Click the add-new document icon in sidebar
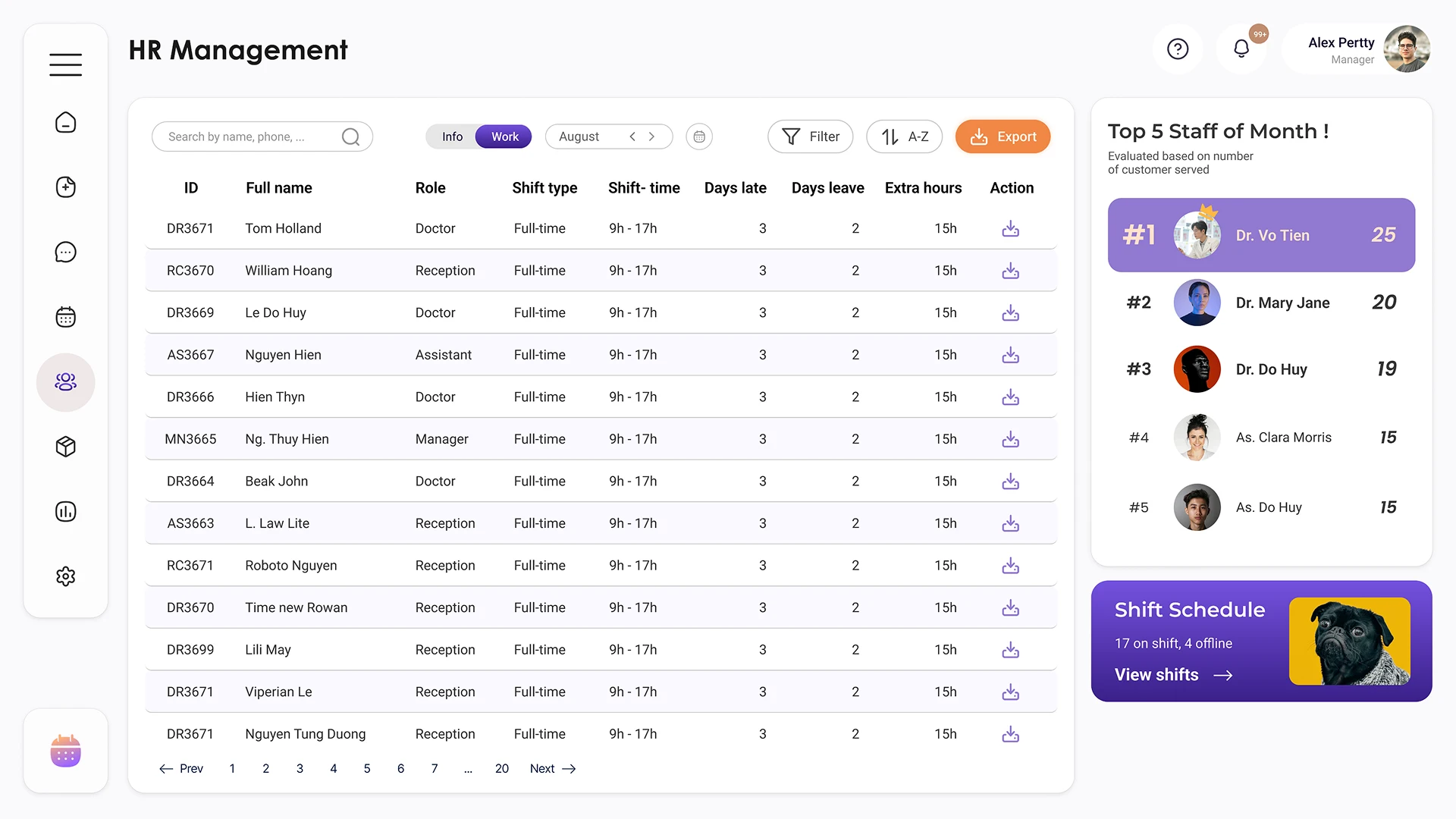The width and height of the screenshot is (1456, 819). [65, 187]
